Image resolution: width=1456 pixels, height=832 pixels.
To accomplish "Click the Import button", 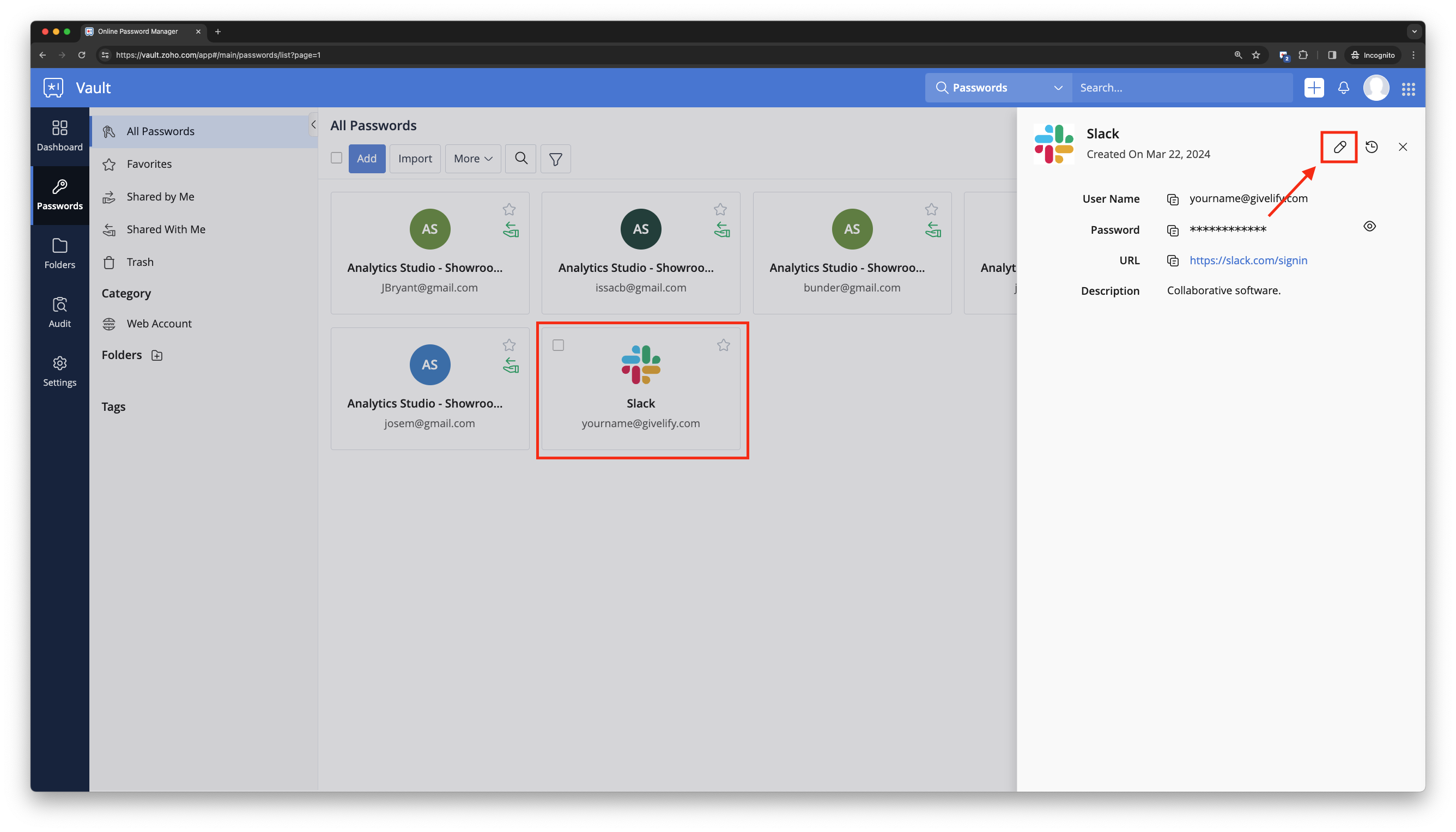I will (x=415, y=159).
